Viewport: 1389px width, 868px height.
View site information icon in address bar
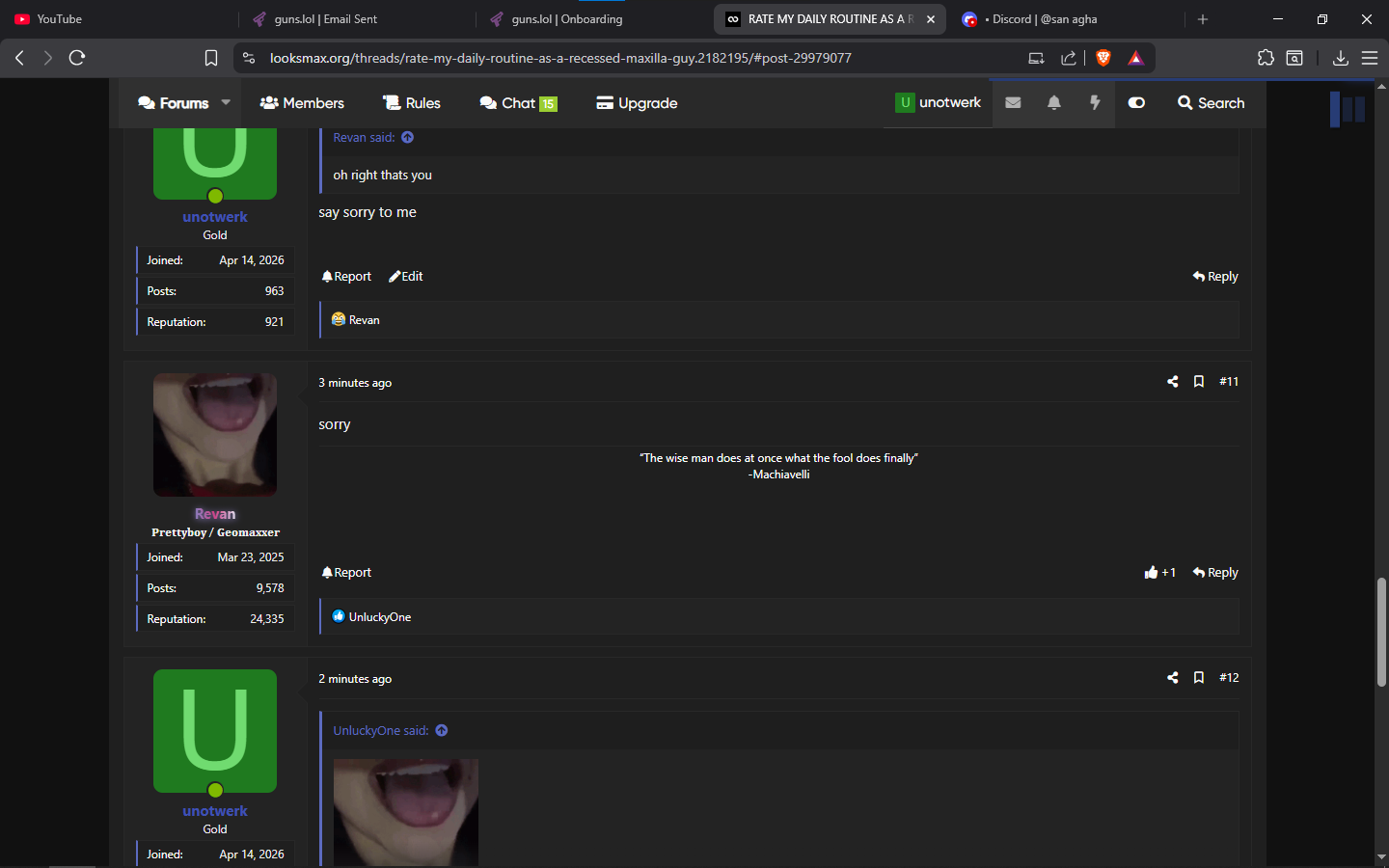pyautogui.click(x=249, y=58)
